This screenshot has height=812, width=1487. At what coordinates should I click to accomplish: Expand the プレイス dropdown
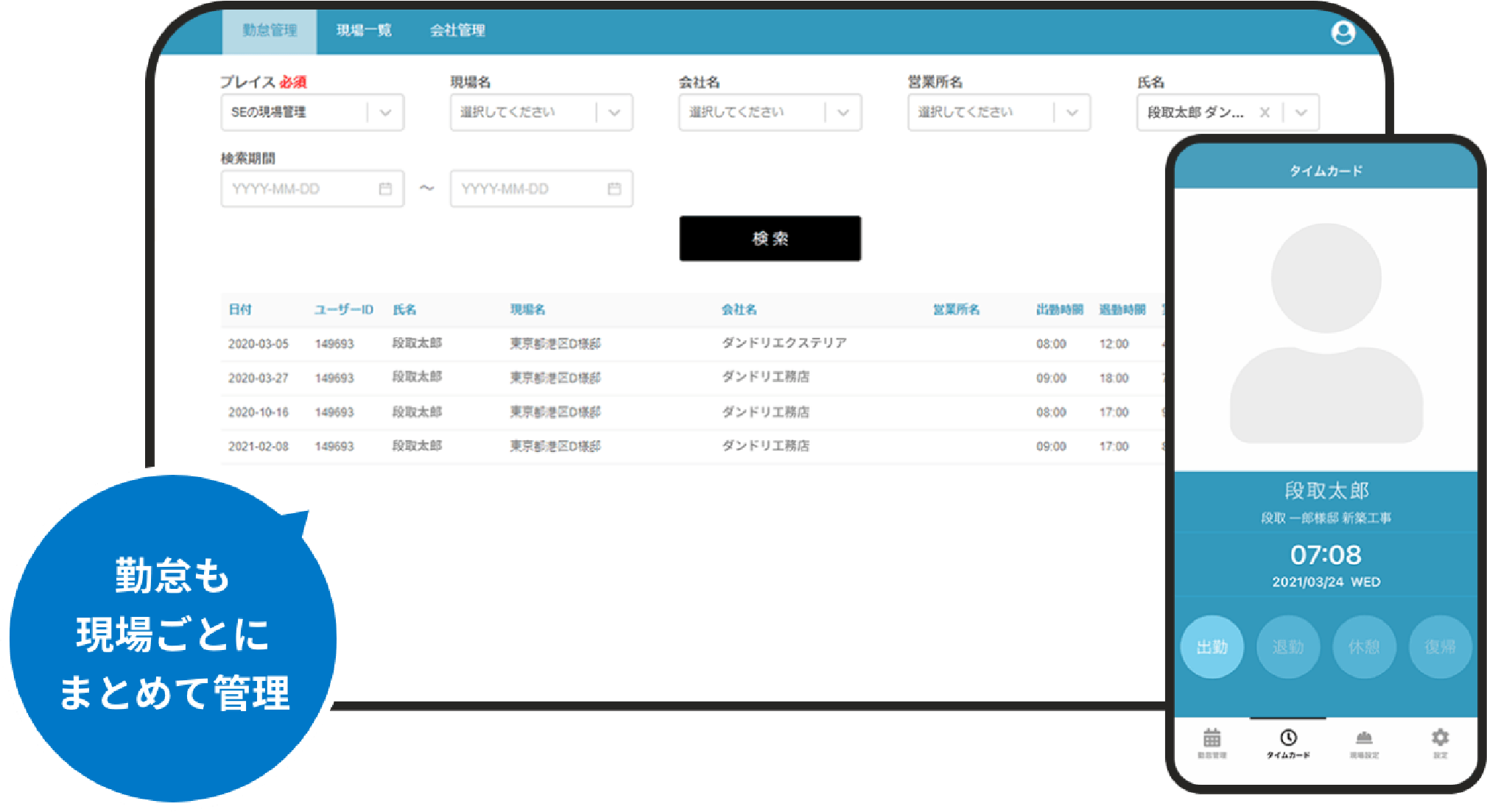coord(385,113)
